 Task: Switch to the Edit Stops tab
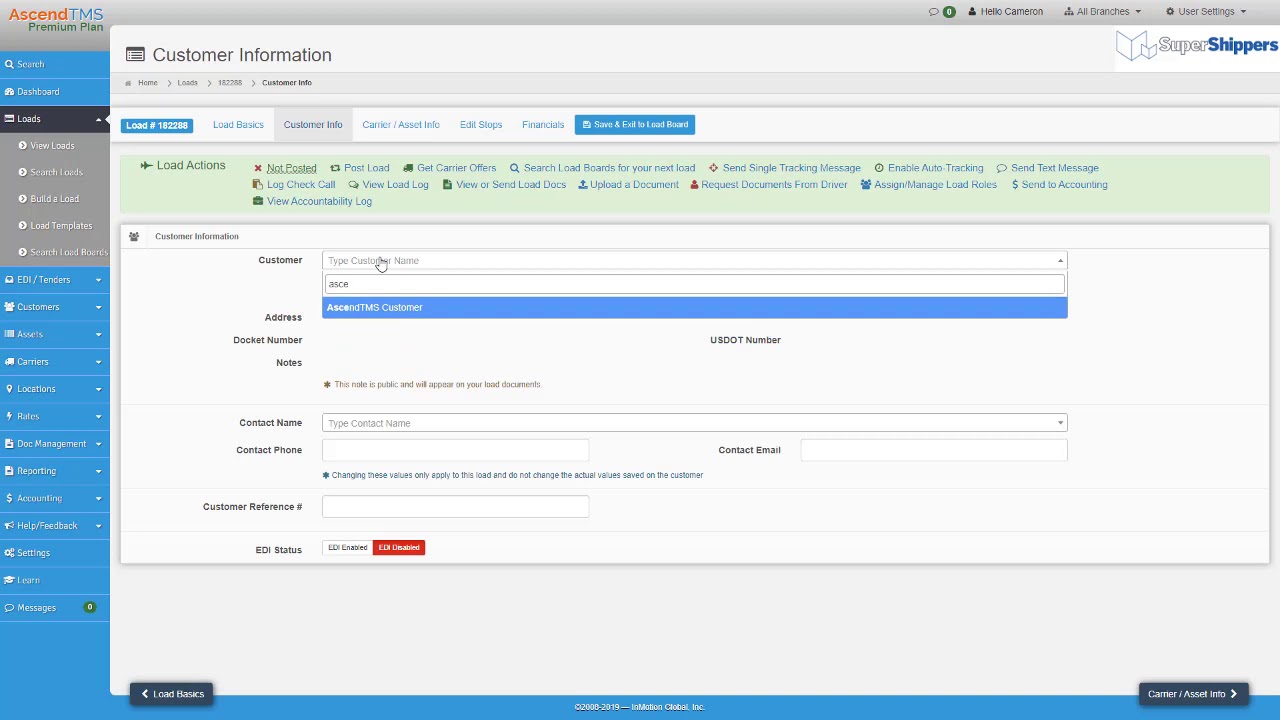pyautogui.click(x=481, y=125)
